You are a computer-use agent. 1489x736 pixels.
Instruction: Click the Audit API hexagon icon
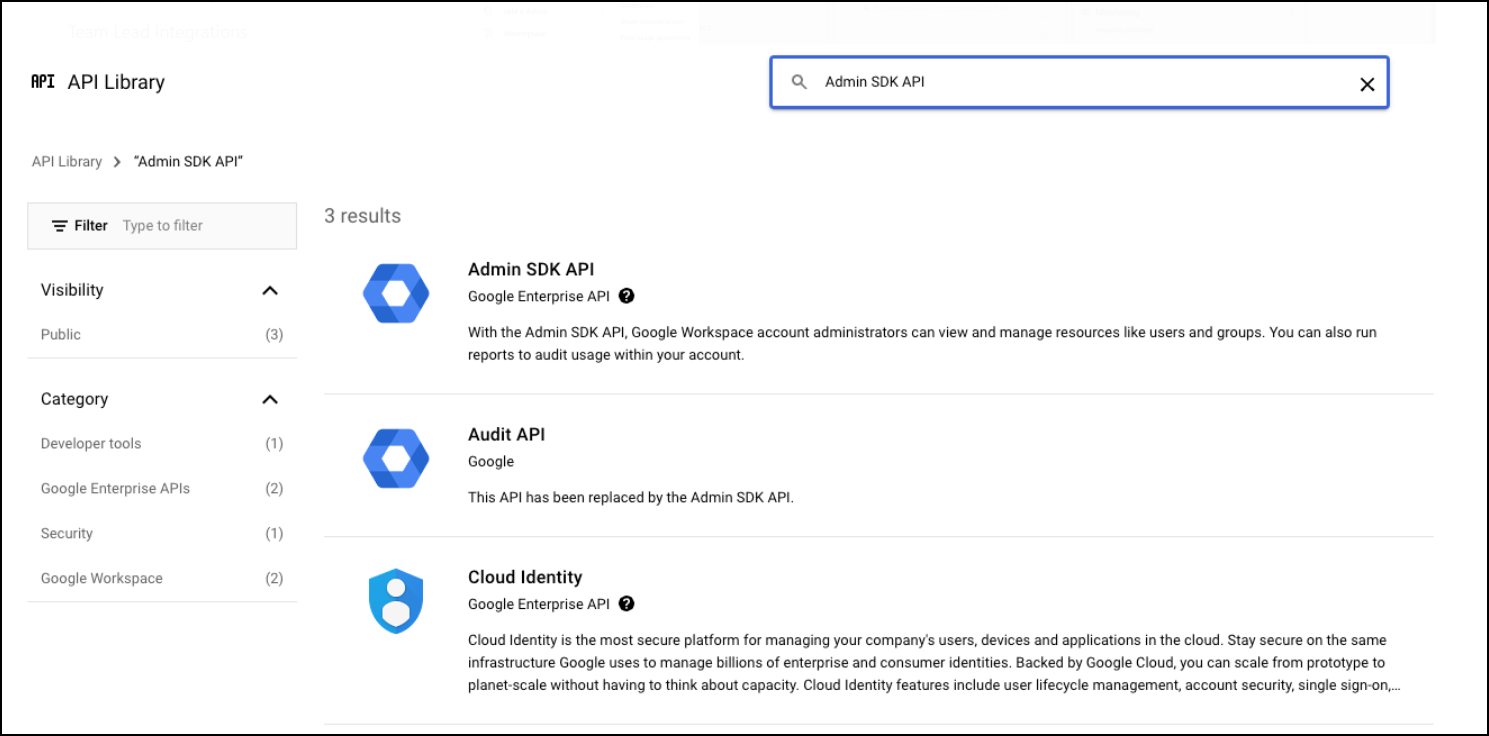(x=396, y=459)
